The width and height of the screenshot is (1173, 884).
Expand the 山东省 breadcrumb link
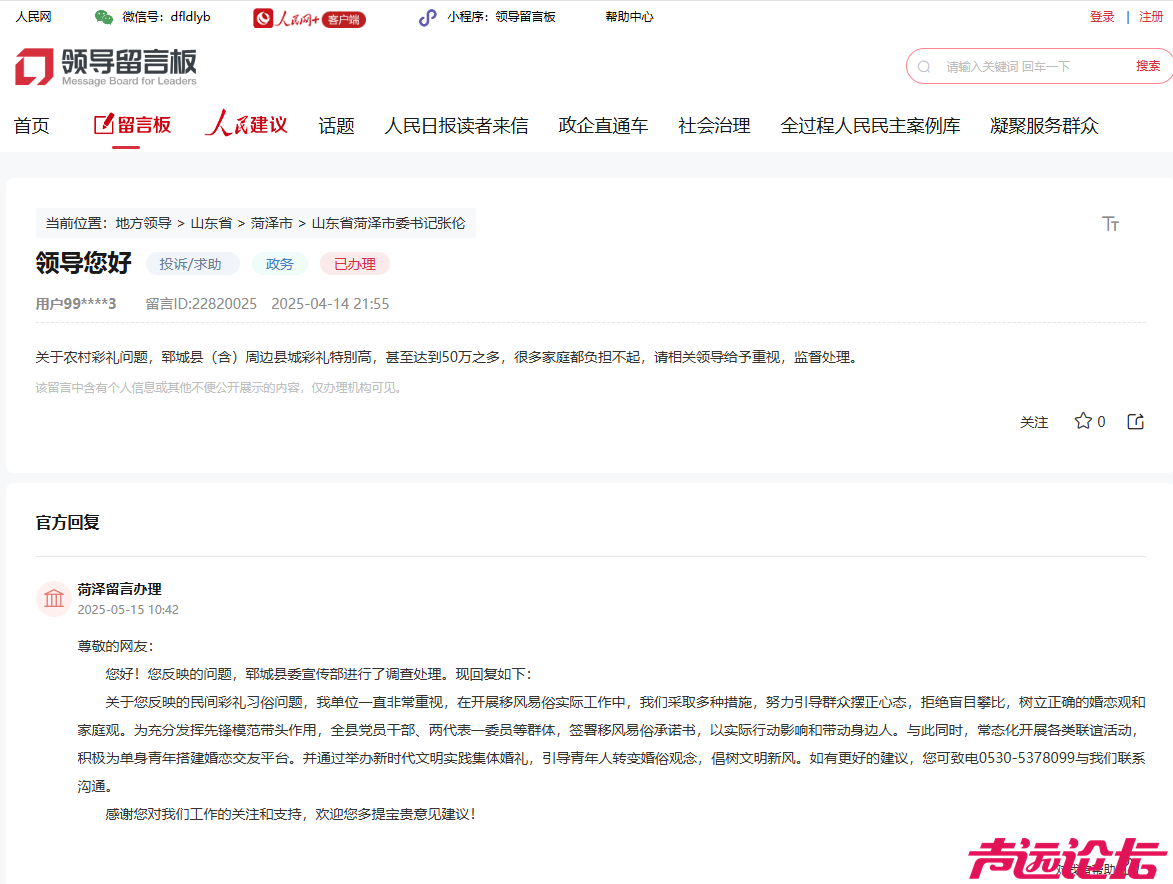(210, 223)
